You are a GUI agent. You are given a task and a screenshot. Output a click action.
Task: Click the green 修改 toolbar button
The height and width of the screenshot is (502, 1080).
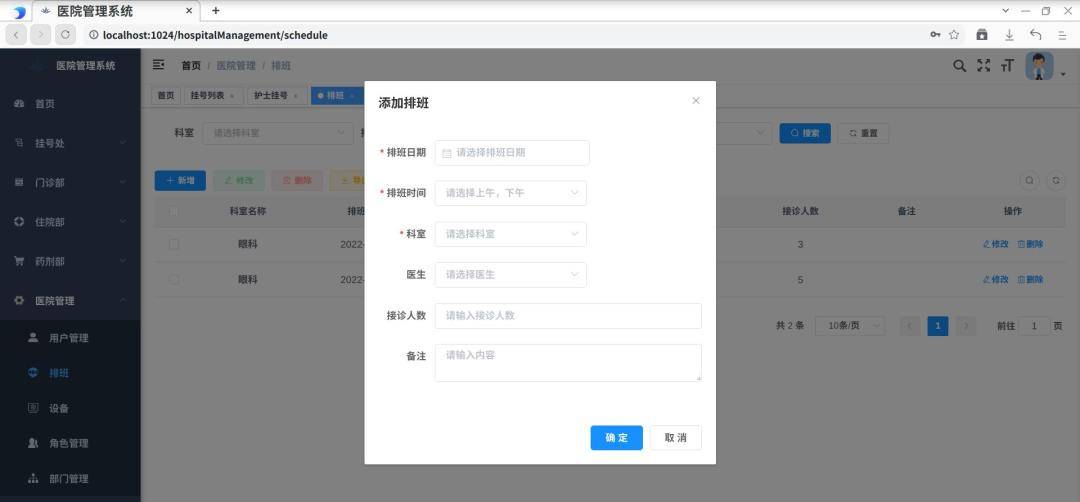(239, 181)
